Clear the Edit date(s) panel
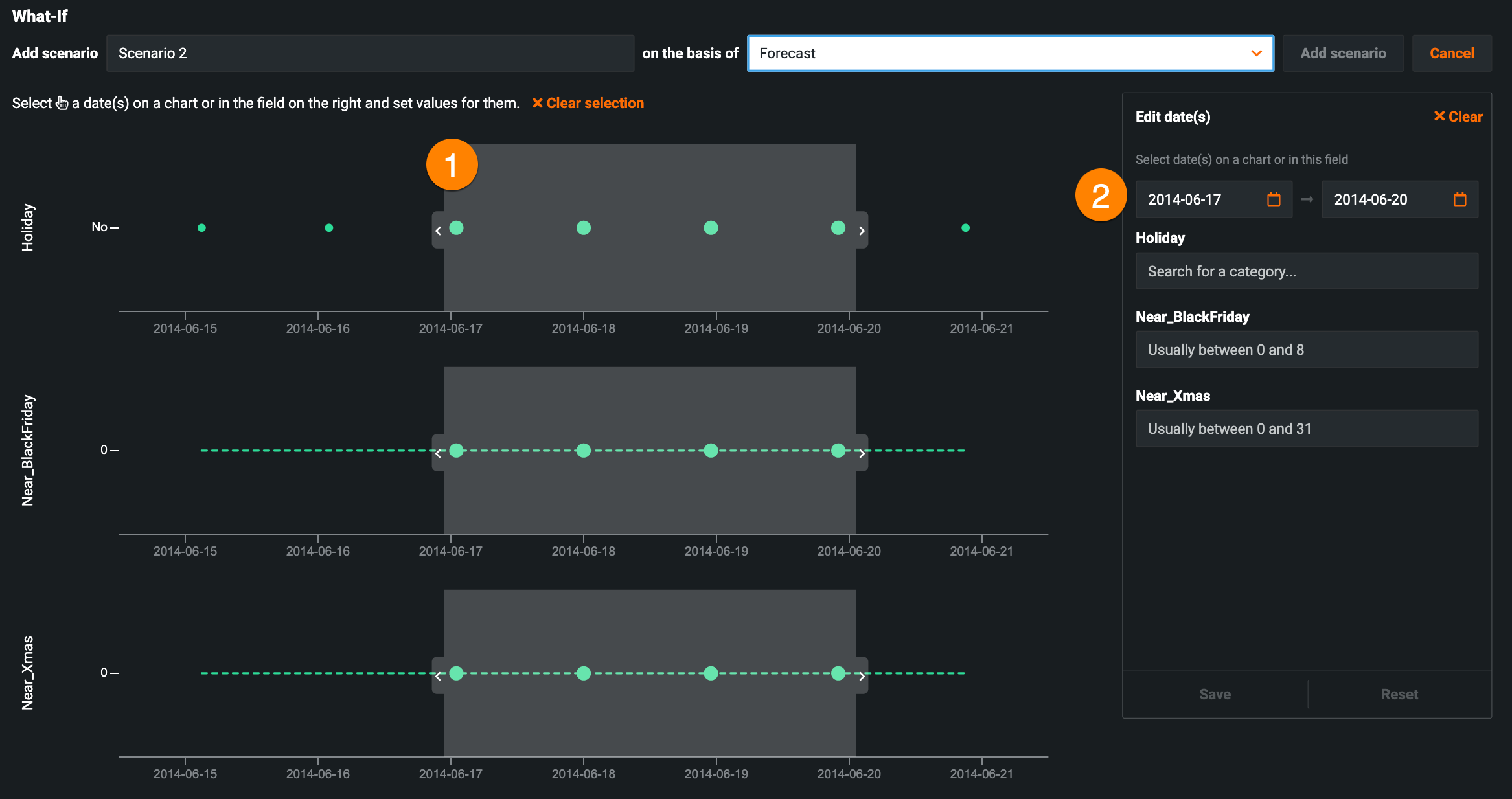 [x=1458, y=117]
